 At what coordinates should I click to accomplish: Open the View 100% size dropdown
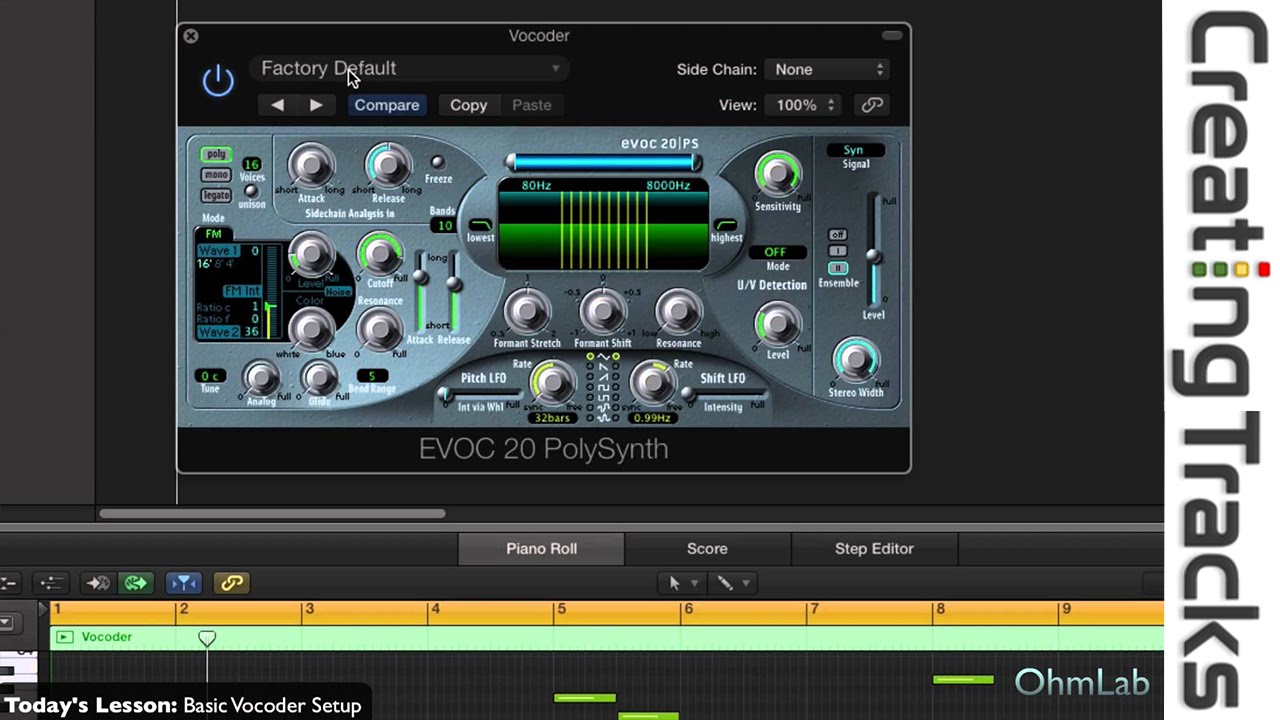pos(804,105)
